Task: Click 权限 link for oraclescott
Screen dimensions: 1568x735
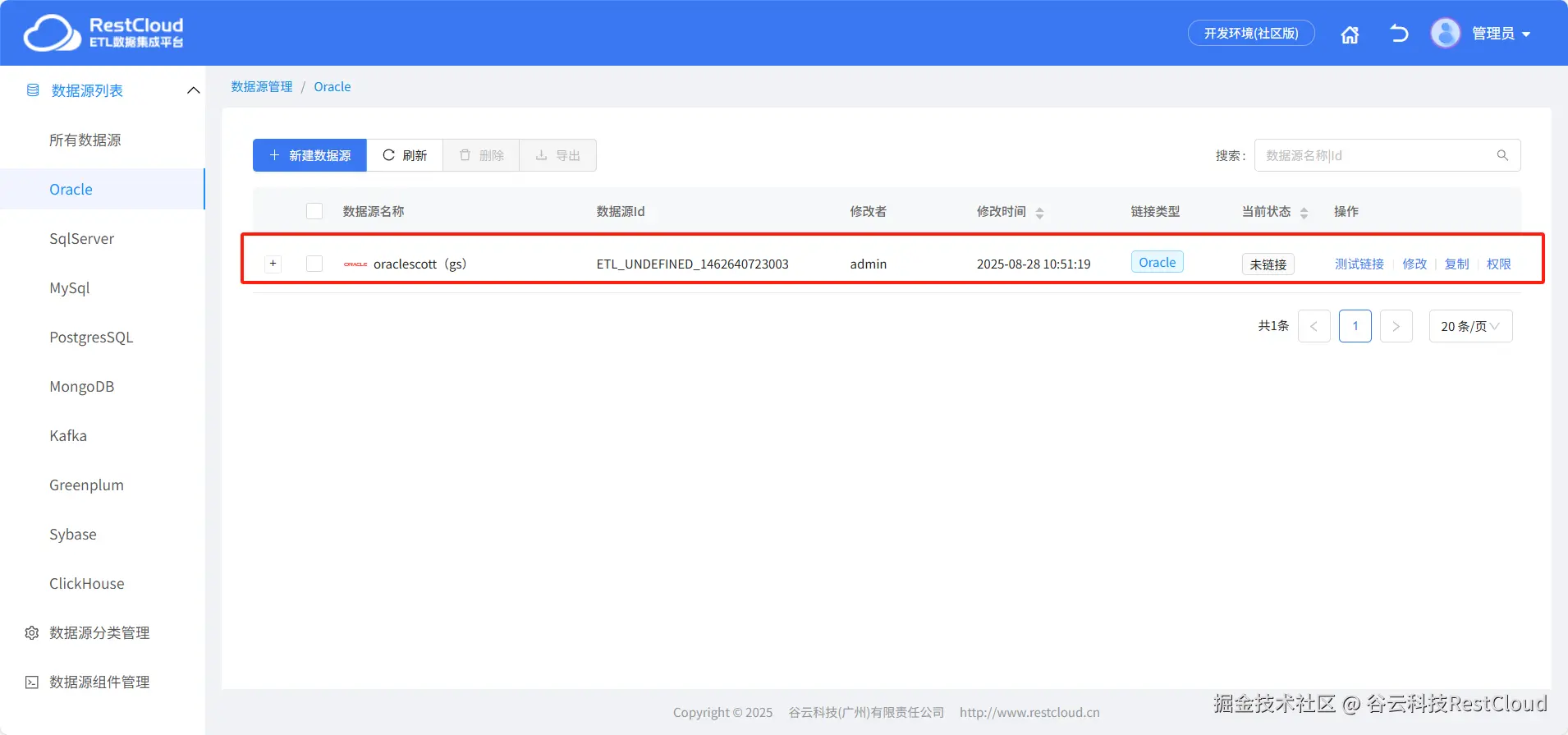Action: [1499, 264]
